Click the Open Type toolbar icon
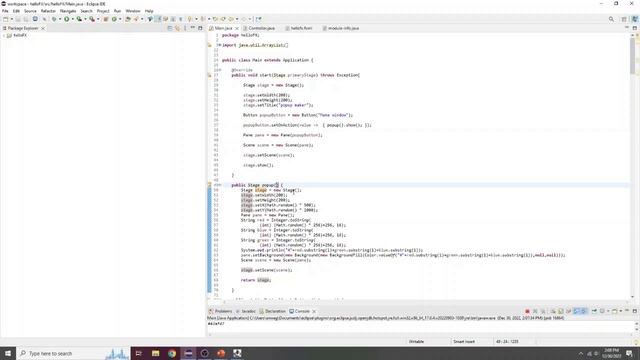 [128, 19]
